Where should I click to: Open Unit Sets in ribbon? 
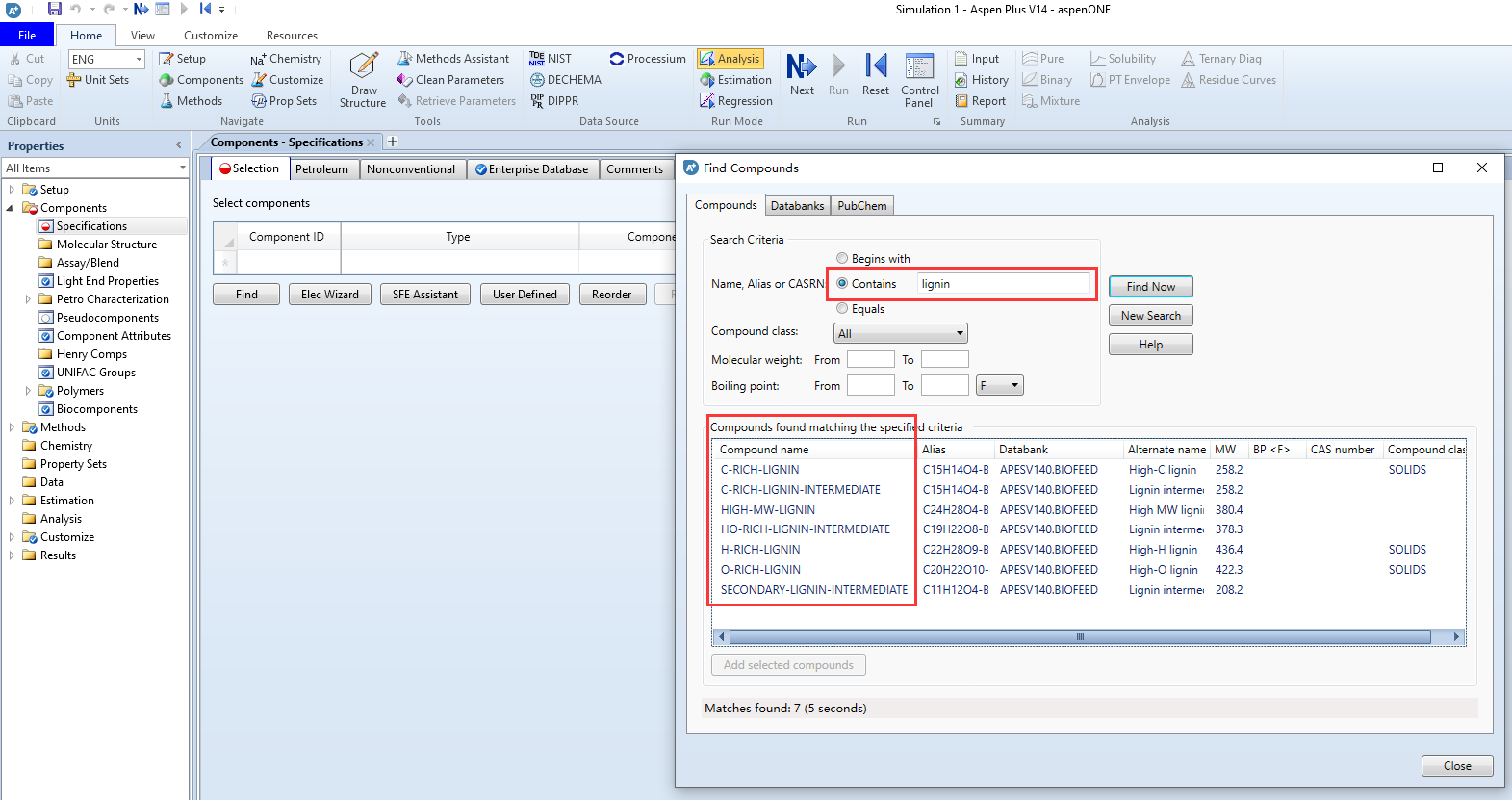pos(97,80)
